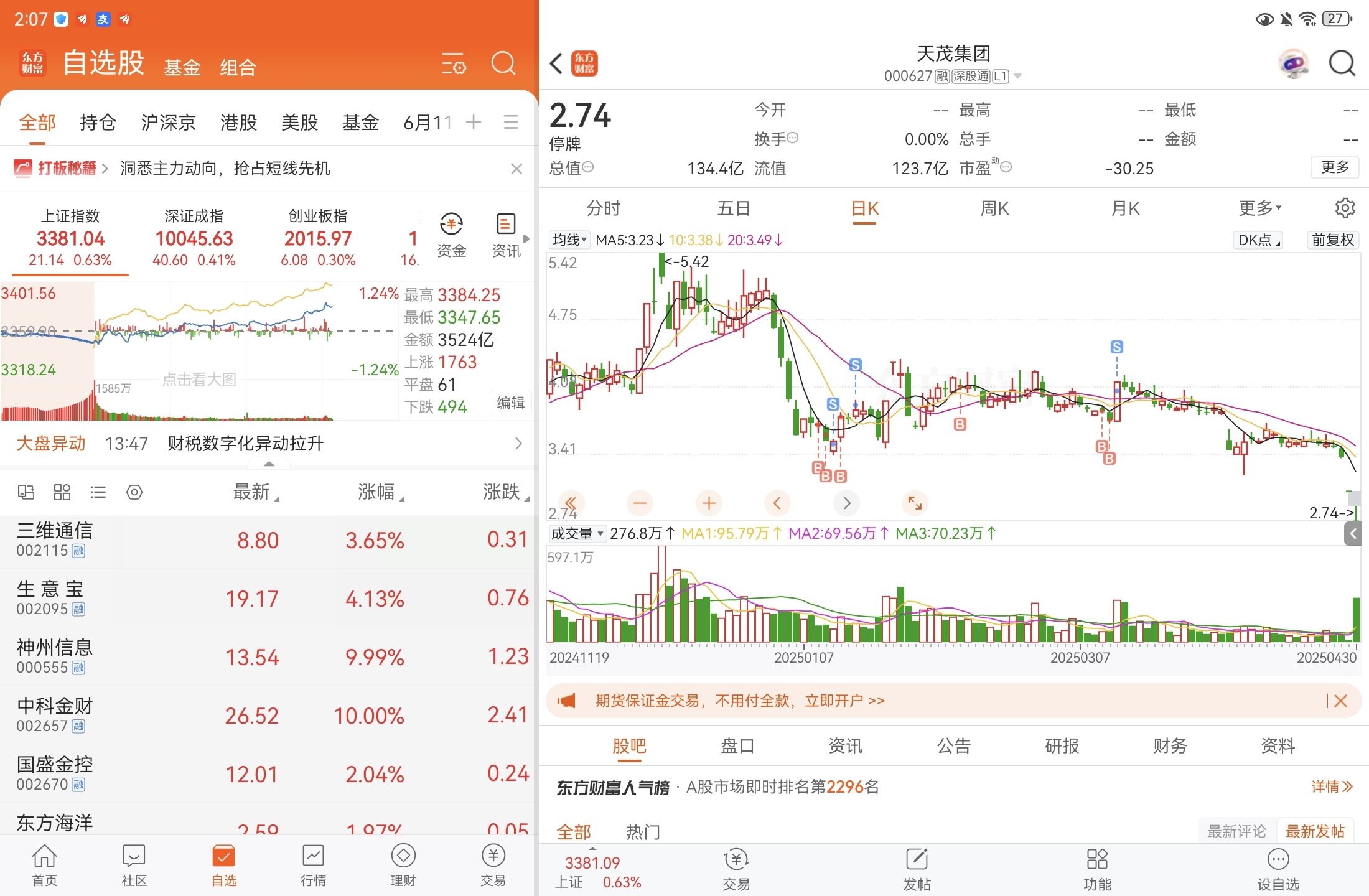Toggle 前复权 price adjustment
The width and height of the screenshot is (1369, 896).
pos(1333,240)
